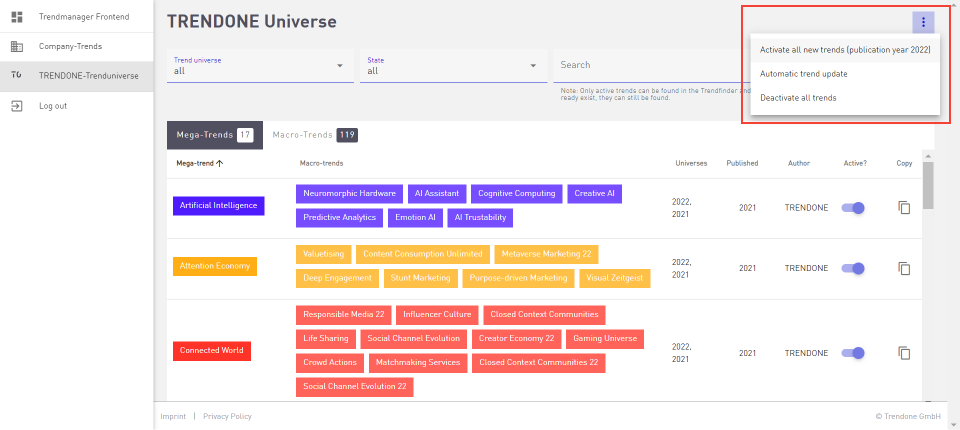Click the Crowd Actions tag
The image size is (960, 430).
point(329,363)
